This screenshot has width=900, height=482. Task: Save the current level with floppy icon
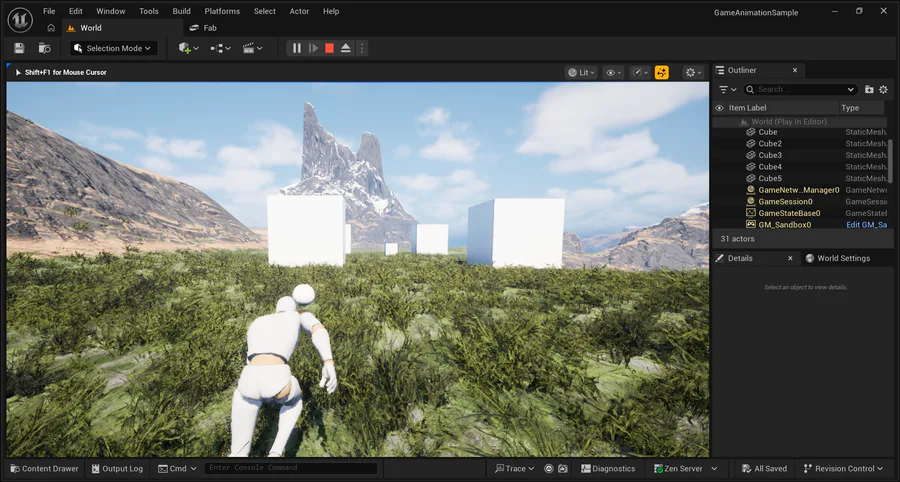coord(20,48)
